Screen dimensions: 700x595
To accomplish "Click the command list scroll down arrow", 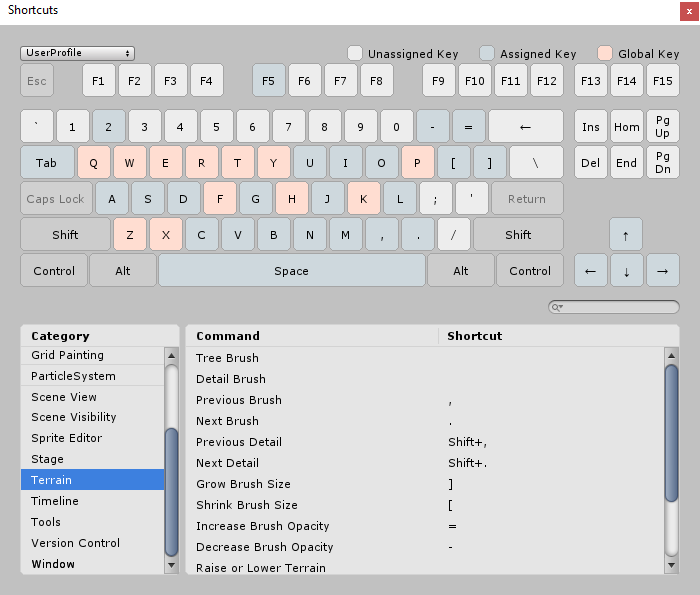I will 671,565.
